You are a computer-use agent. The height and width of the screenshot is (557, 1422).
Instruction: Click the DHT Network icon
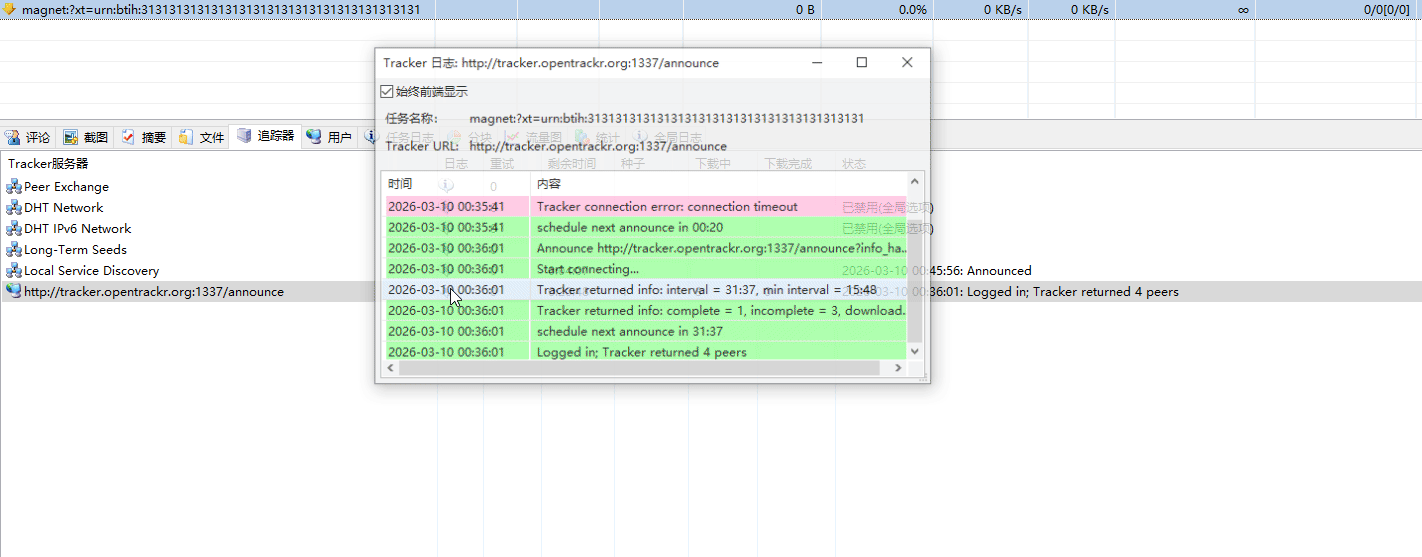coord(14,208)
